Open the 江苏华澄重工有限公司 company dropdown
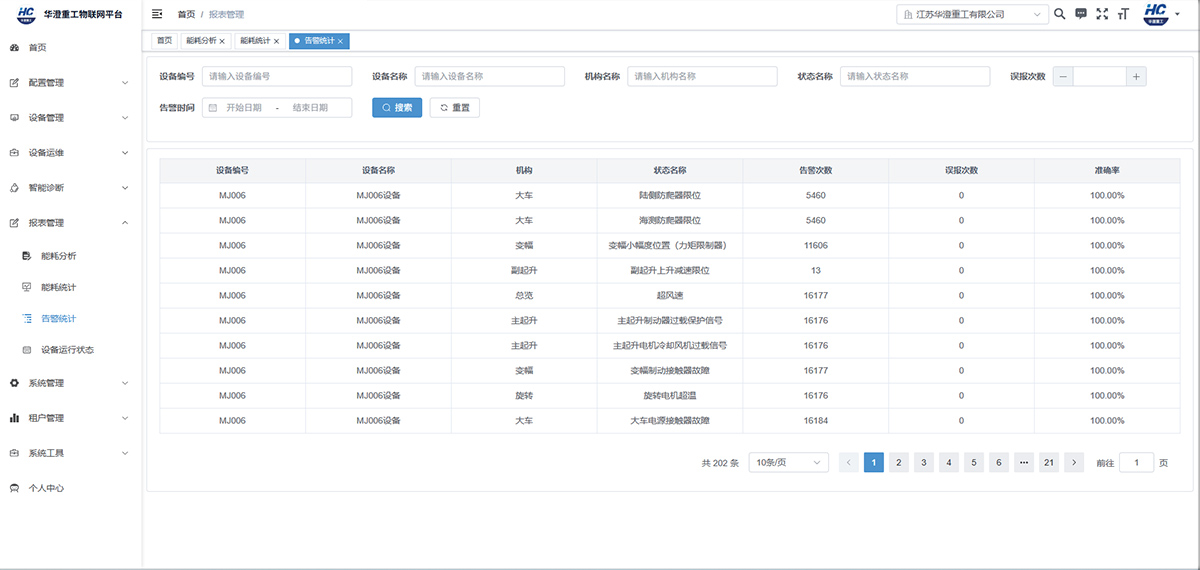 point(971,14)
